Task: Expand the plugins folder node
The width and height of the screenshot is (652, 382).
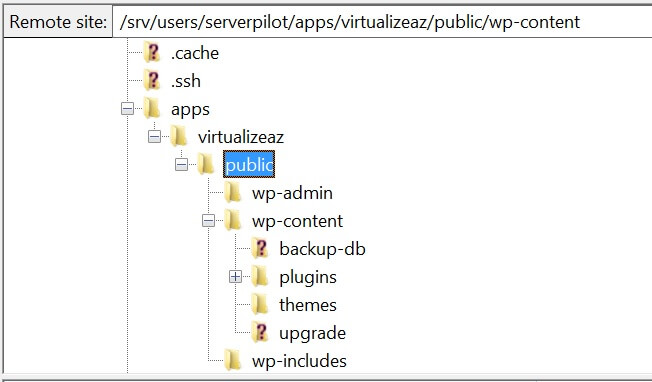Action: coord(235,276)
